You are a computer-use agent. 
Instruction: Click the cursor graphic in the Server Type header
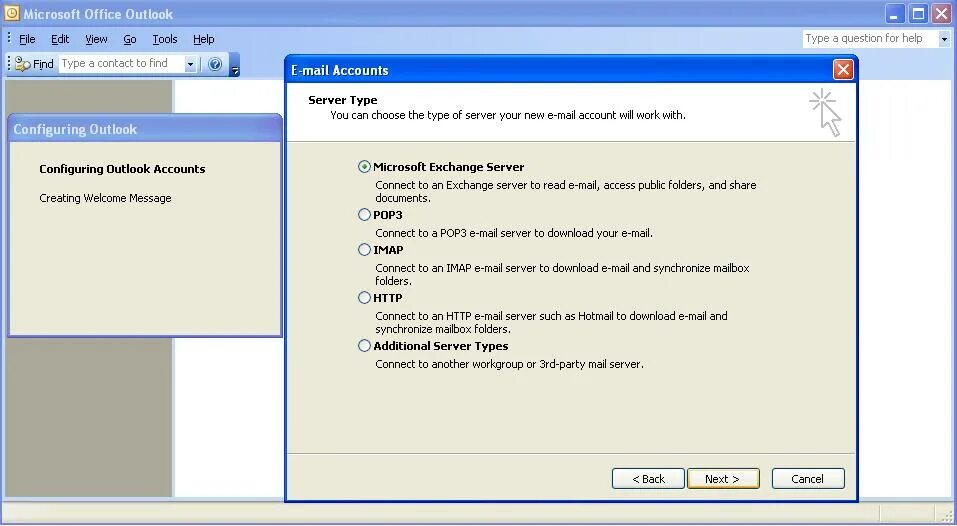pyautogui.click(x=826, y=113)
